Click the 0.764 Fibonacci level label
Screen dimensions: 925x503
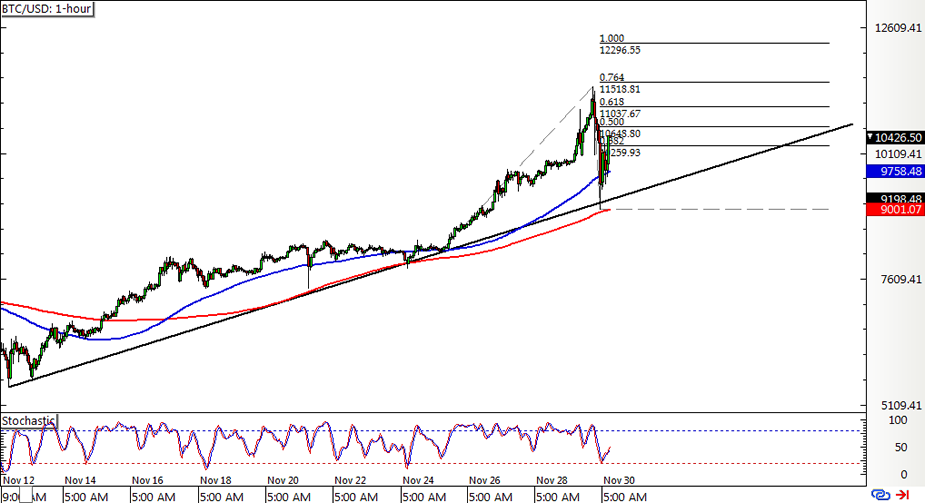coord(612,77)
